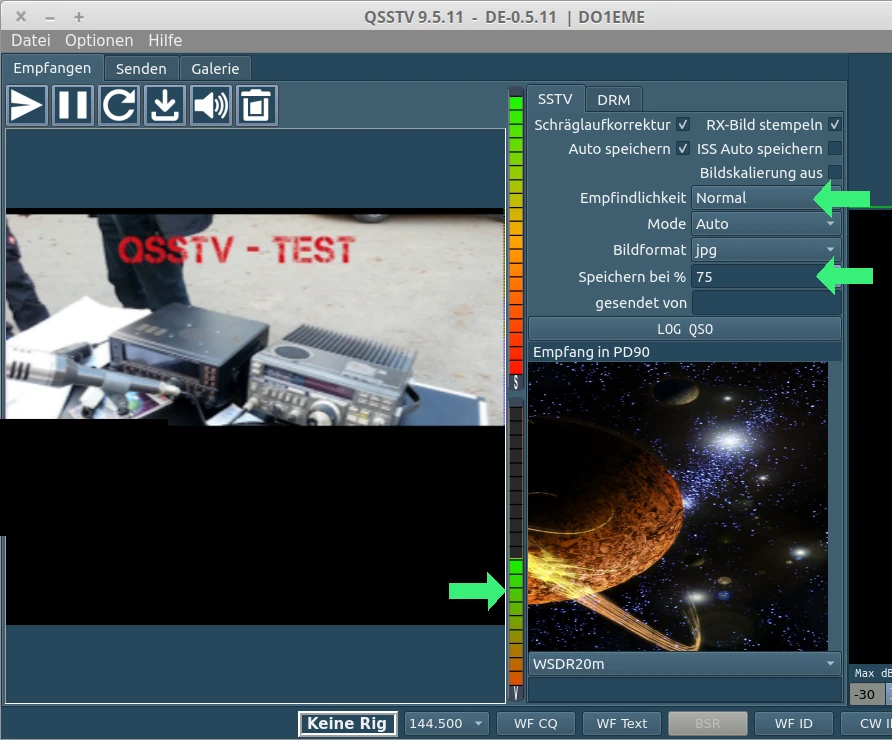892x740 pixels.
Task: Start SSTV reception with the play icon
Action: point(26,105)
